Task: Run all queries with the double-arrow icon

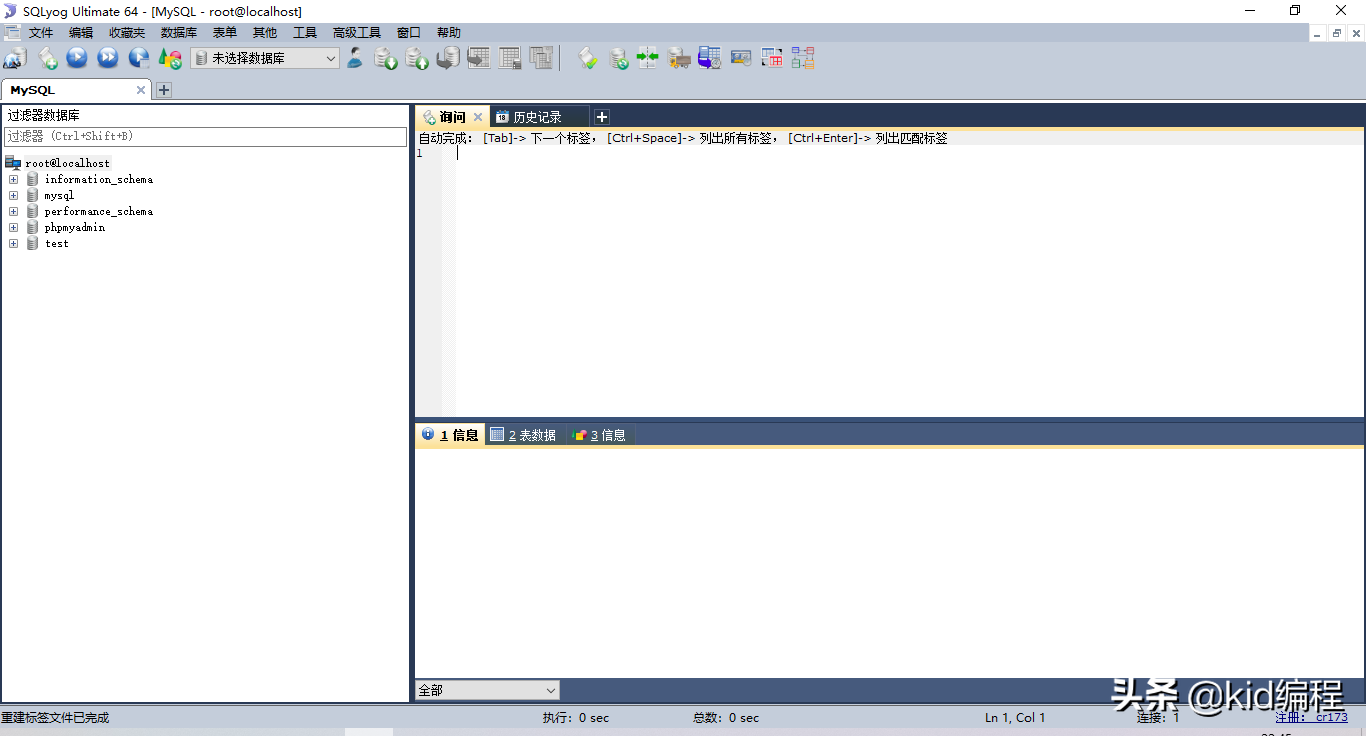Action: (x=108, y=57)
